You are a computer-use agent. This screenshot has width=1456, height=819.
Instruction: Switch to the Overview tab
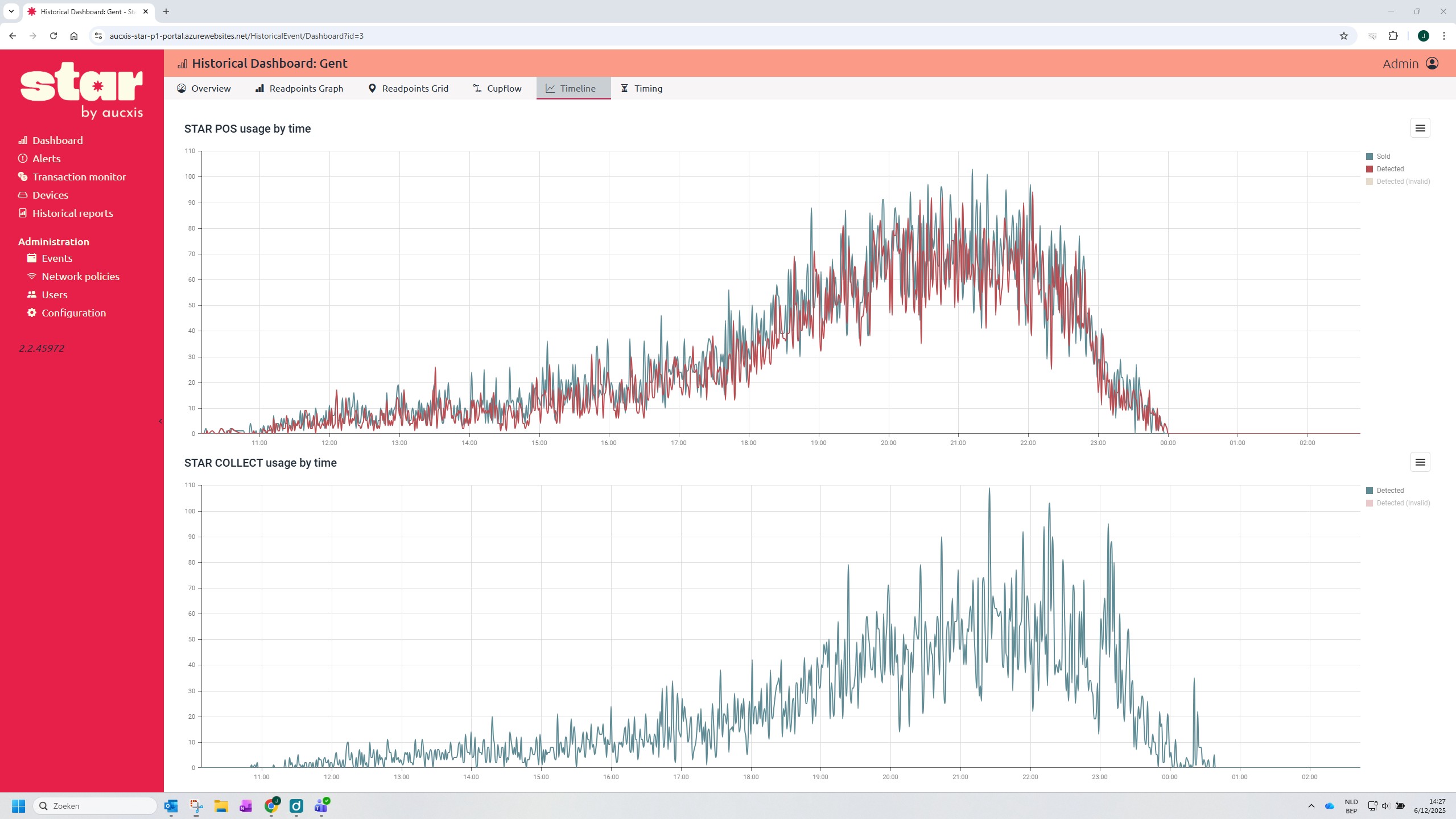click(204, 88)
